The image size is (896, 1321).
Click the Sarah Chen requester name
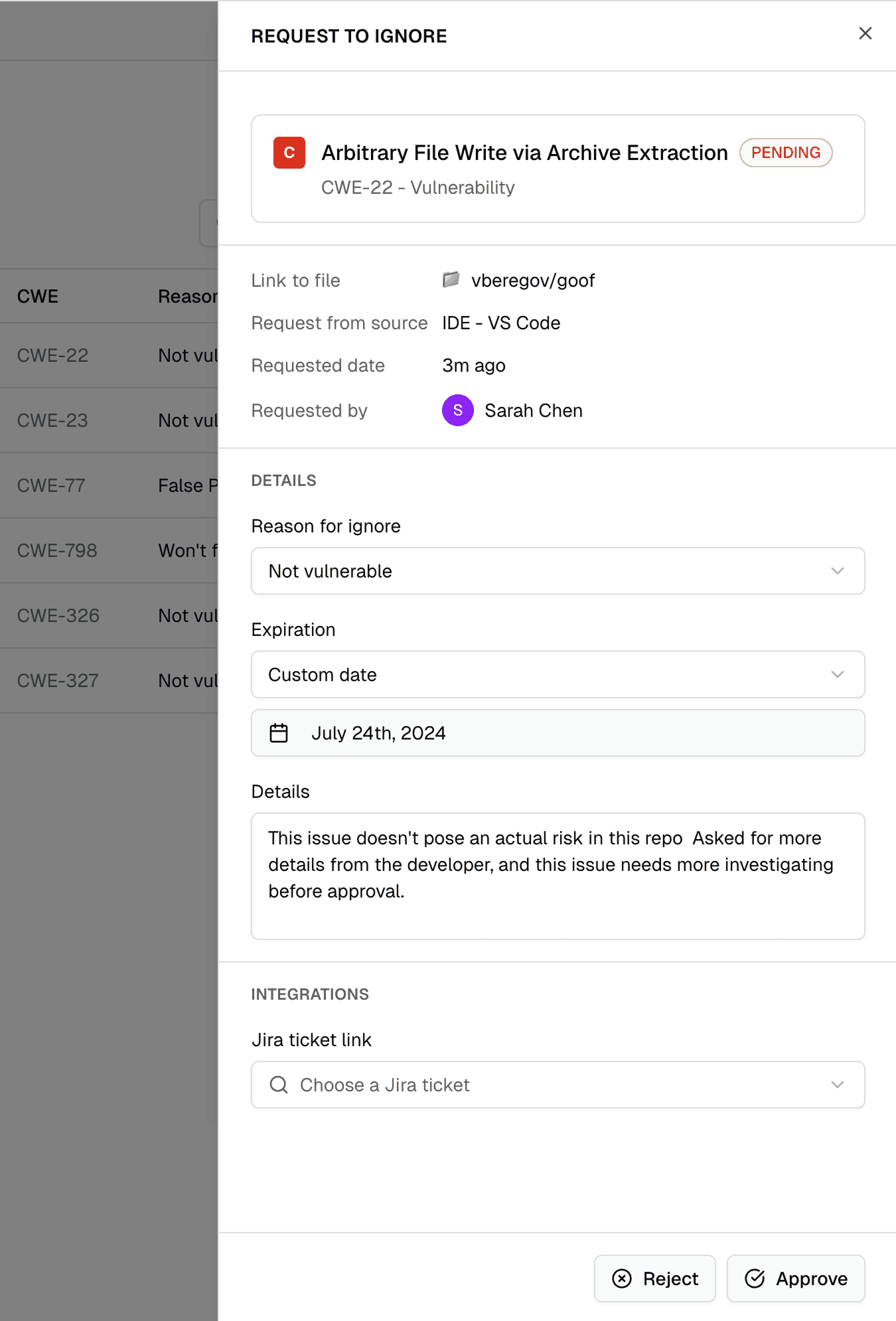[x=534, y=411]
